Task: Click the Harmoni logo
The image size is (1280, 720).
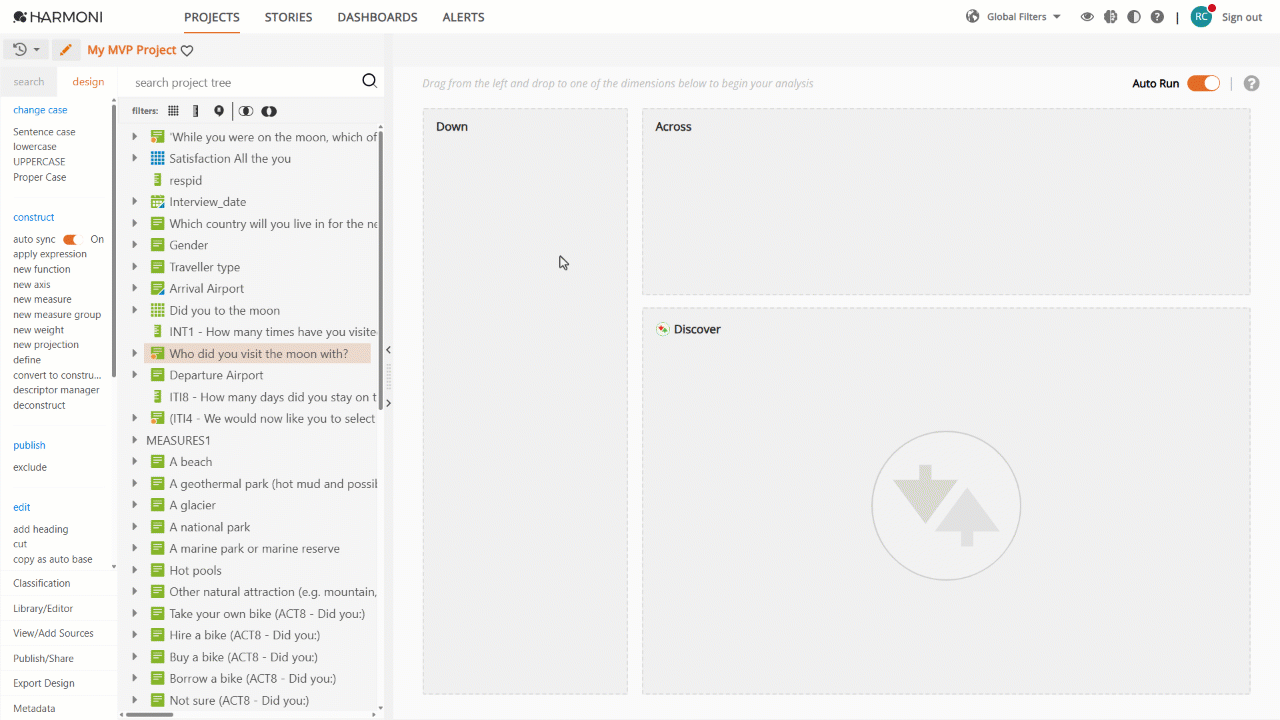Action: click(58, 17)
